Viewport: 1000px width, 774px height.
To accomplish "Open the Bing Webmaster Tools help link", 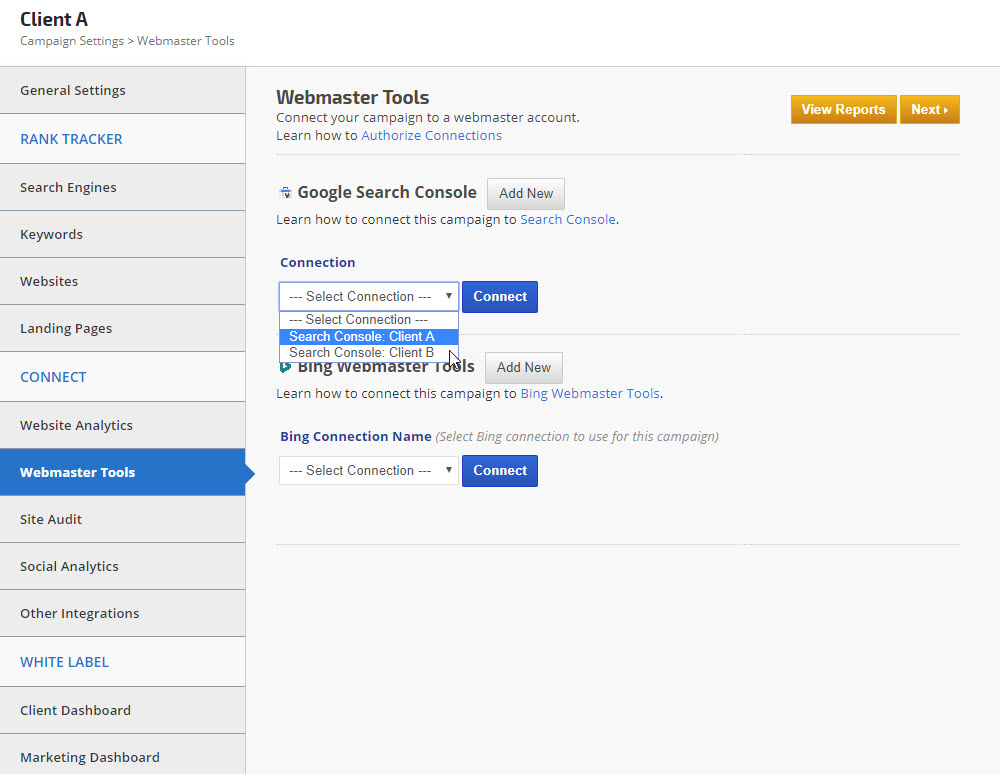I will pyautogui.click(x=589, y=394).
